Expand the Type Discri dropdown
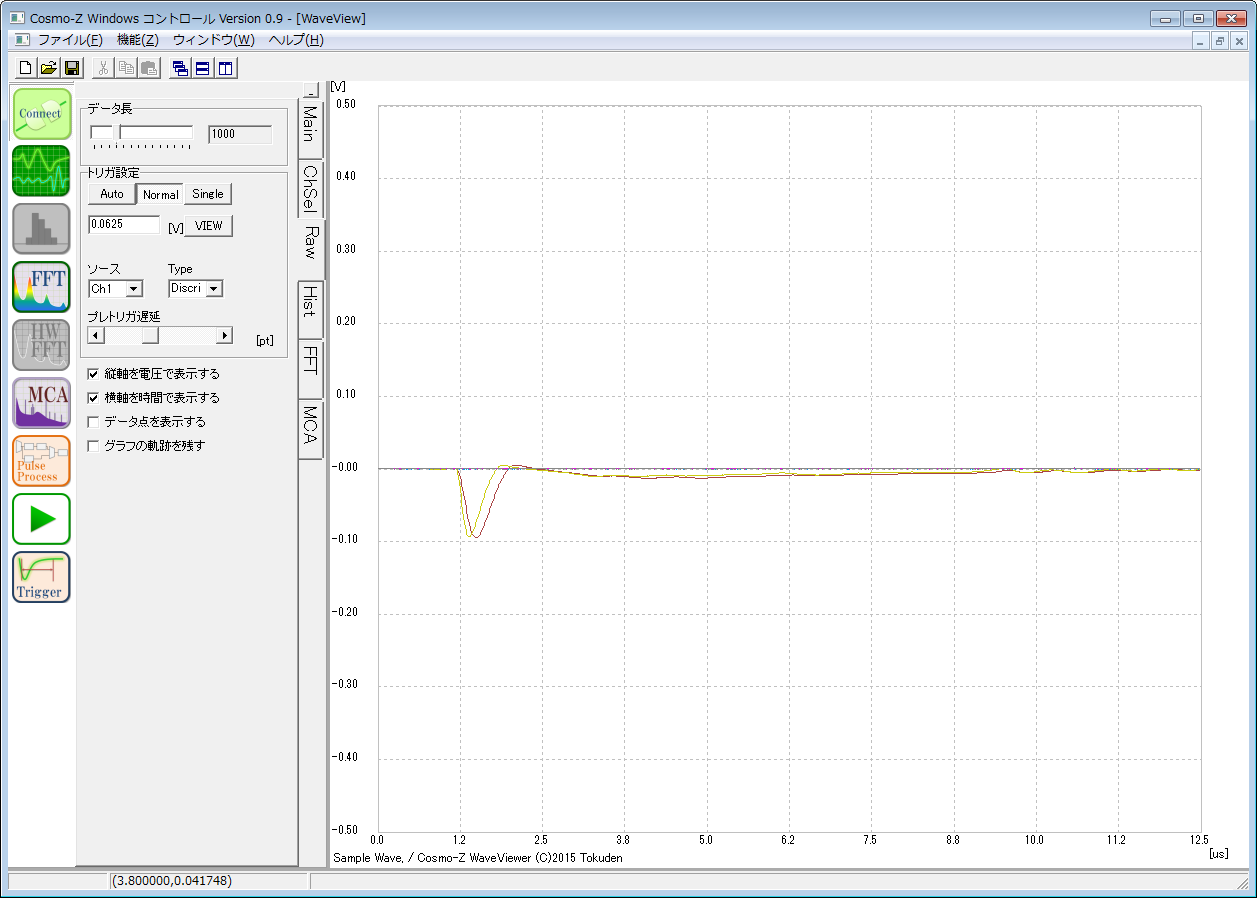This screenshot has width=1257, height=898. tap(214, 289)
